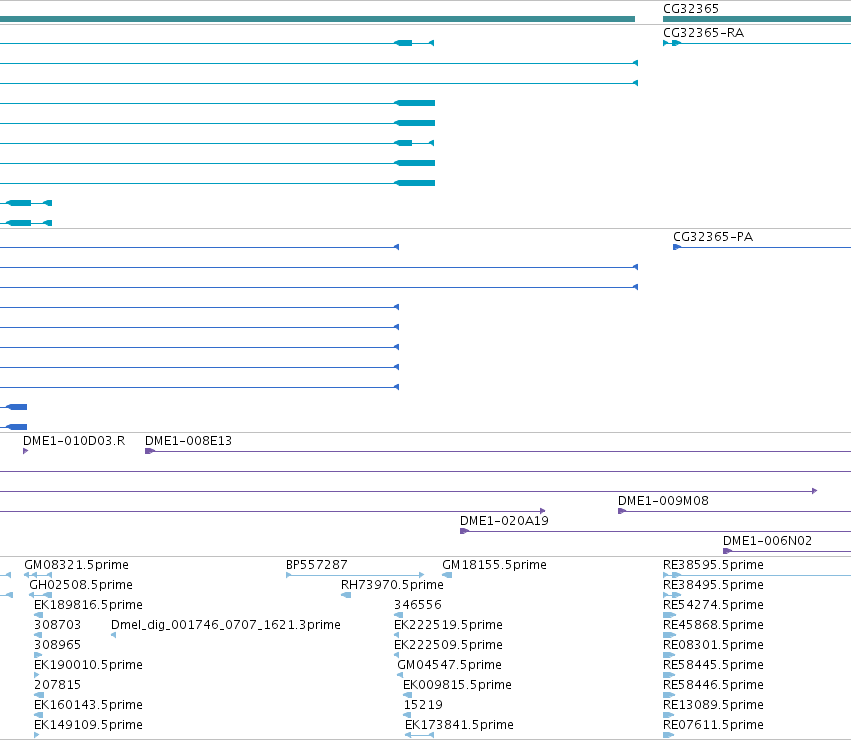
Task: Click the CG32365-RA transcript label
Action: tap(703, 33)
